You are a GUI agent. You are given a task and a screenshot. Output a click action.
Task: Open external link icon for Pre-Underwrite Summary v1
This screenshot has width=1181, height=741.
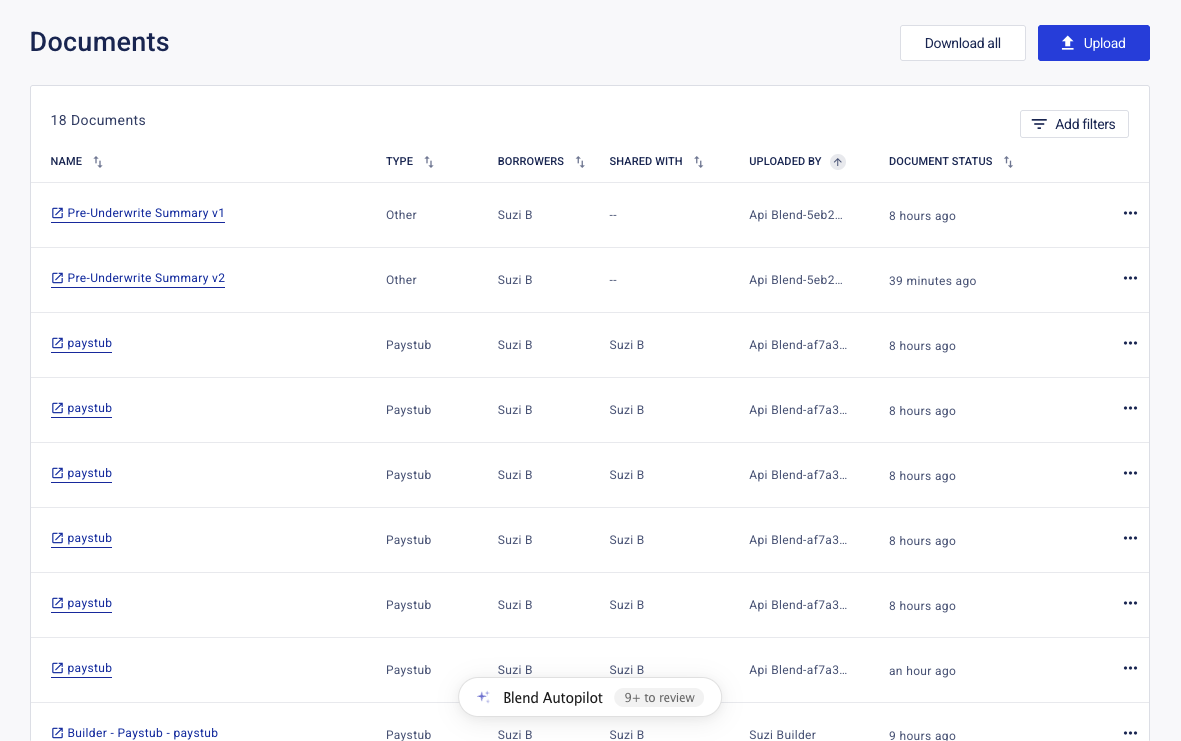[x=57, y=214]
